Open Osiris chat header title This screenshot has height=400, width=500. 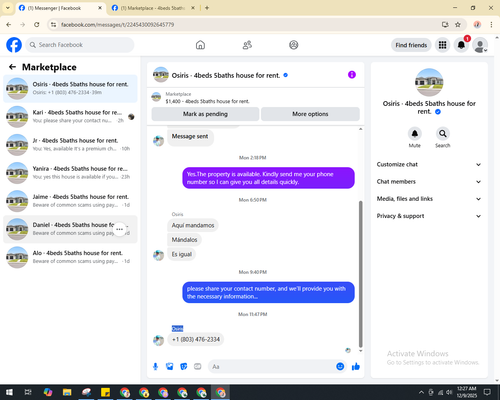[x=225, y=76]
